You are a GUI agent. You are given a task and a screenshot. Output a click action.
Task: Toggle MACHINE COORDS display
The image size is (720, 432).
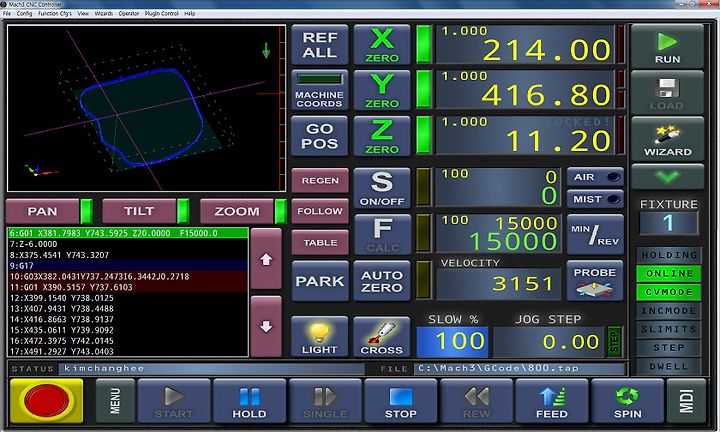coord(320,90)
